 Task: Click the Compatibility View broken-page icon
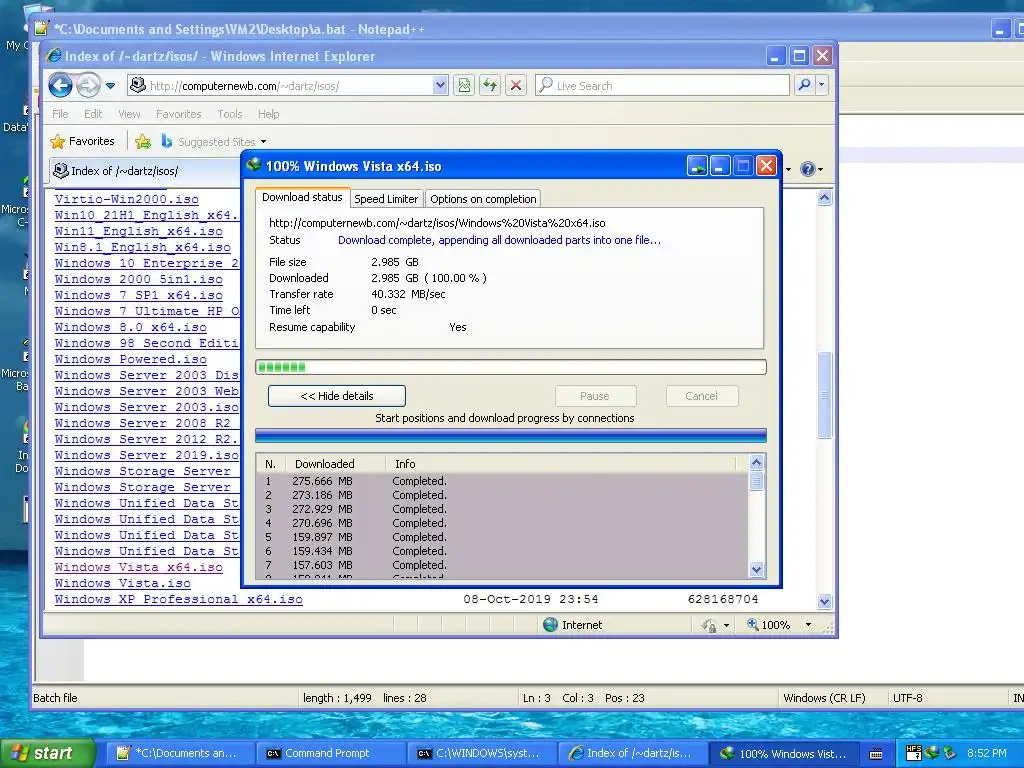pyautogui.click(x=464, y=86)
